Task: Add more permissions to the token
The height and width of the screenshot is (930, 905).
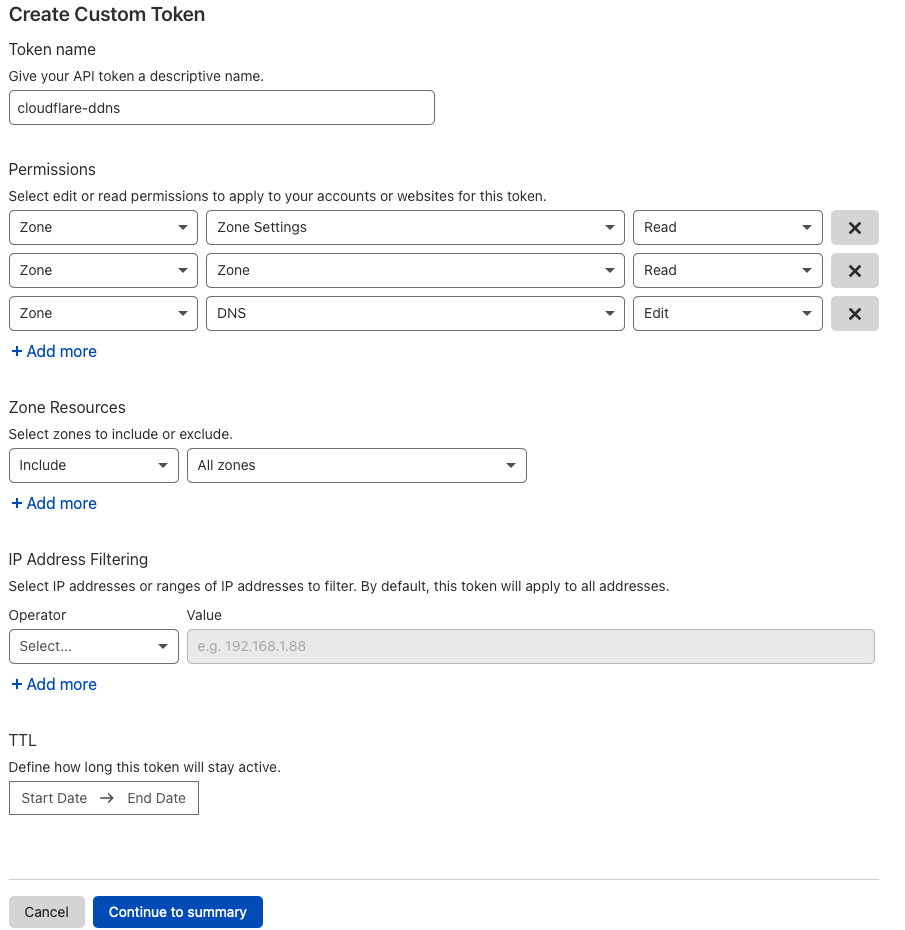Action: point(54,352)
